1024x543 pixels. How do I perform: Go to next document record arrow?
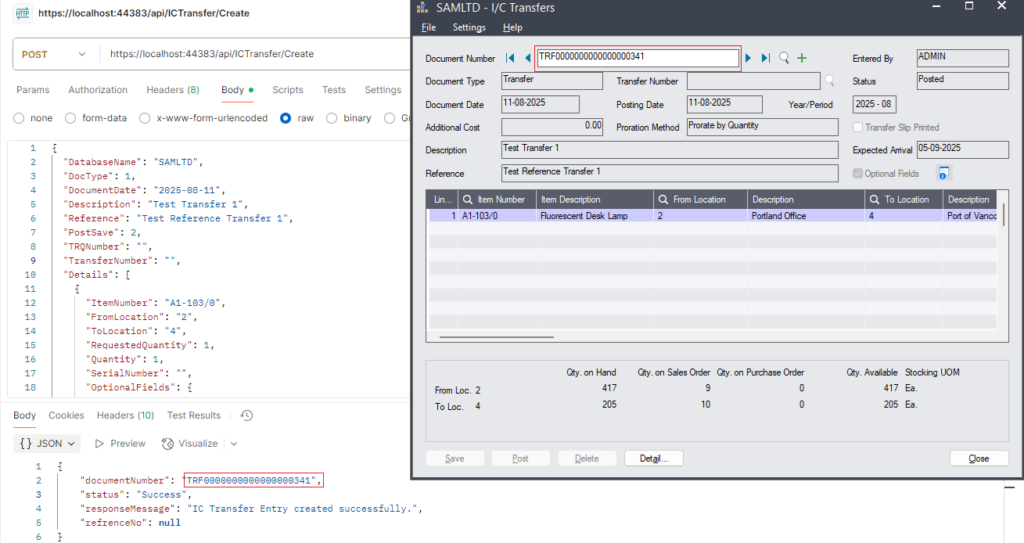pos(748,58)
